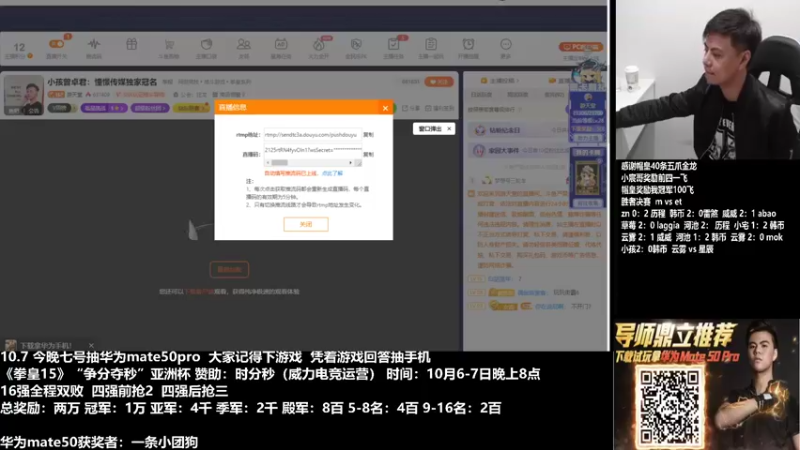Open the shopping cart icon in toolbar
Screen dimensions: 800x450
[x=169, y=44]
